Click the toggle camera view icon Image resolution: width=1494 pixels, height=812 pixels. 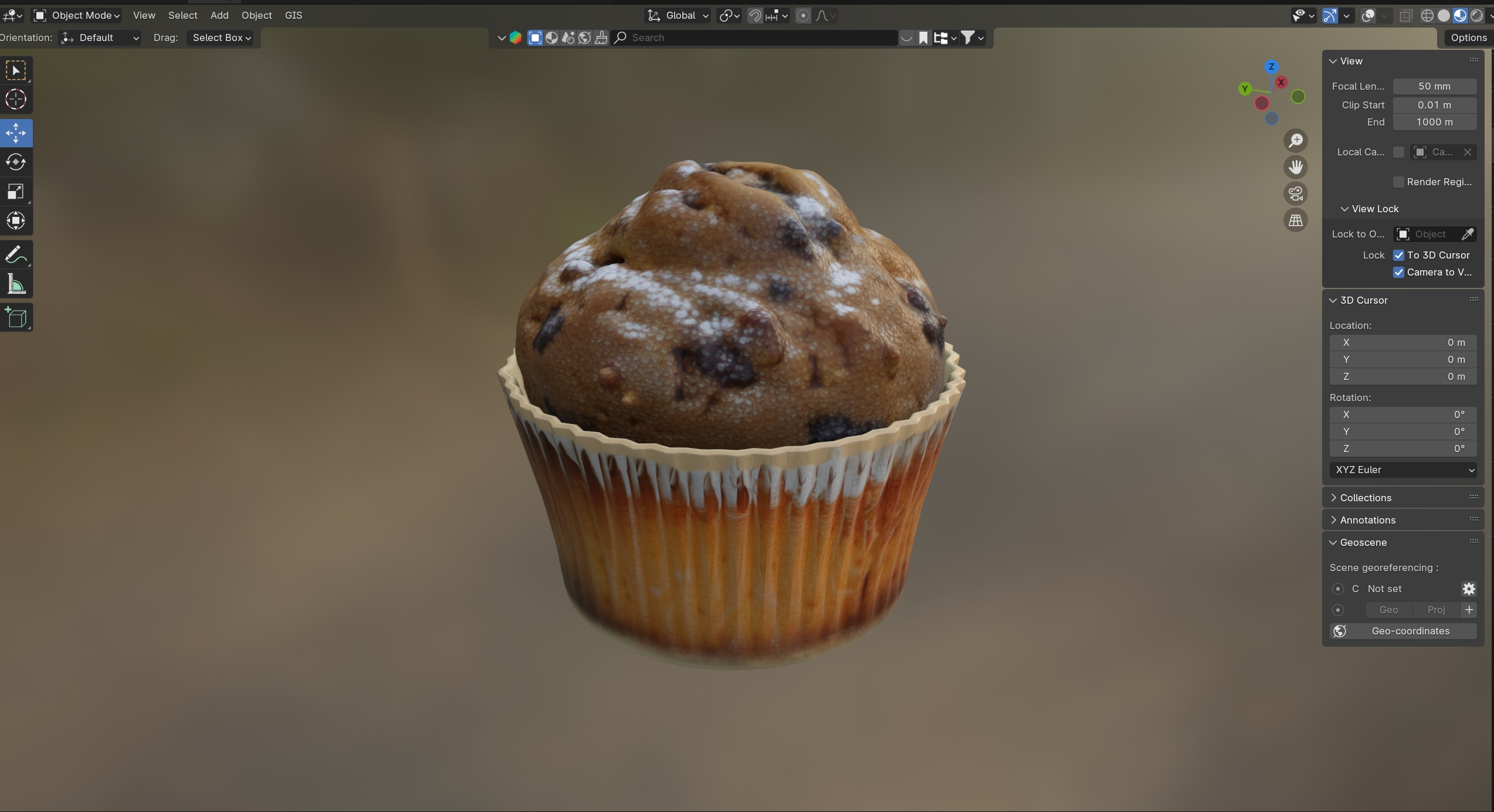tap(1295, 193)
